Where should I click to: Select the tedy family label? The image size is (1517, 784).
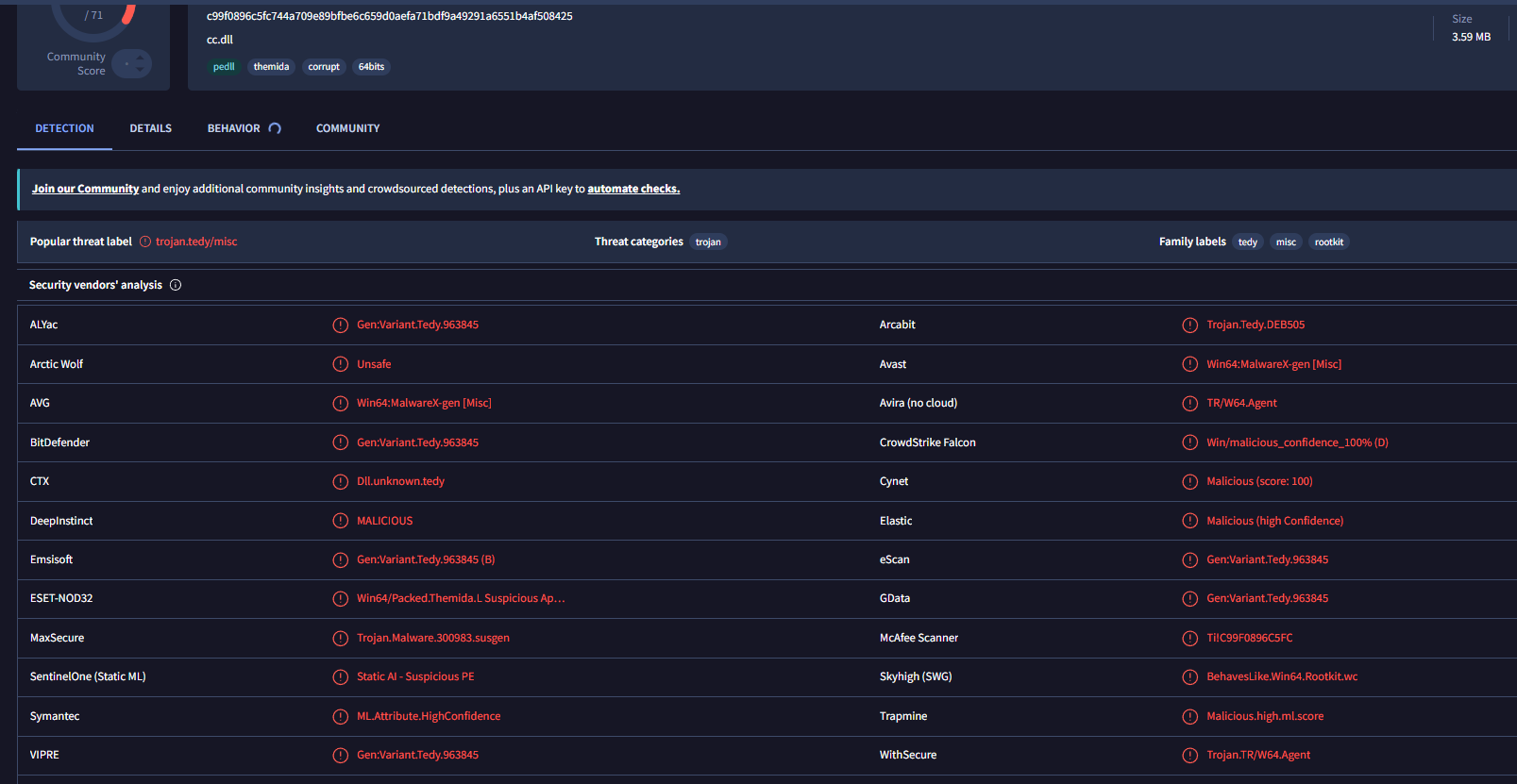click(1247, 242)
